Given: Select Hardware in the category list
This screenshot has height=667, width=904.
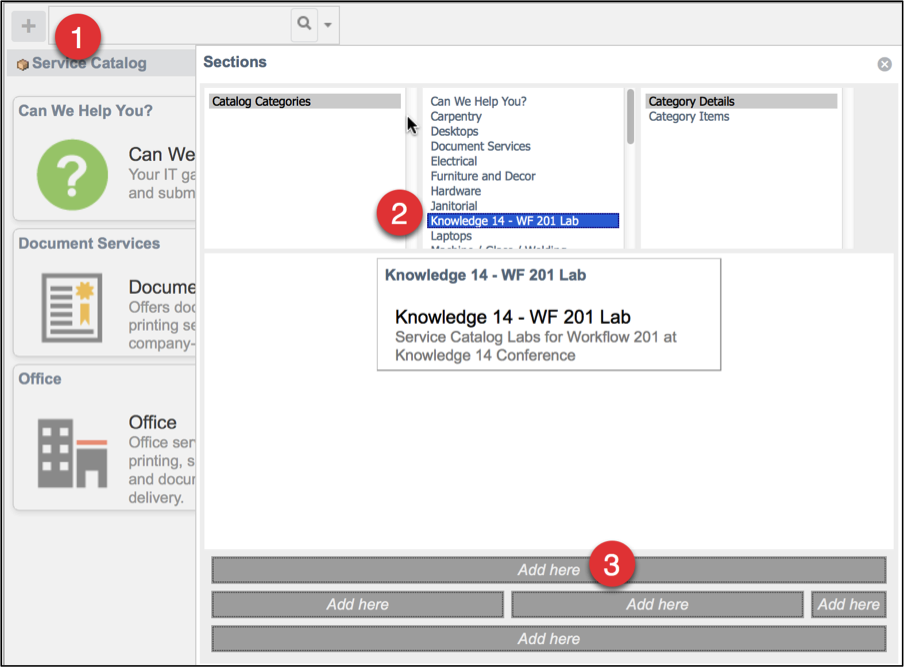Looking at the screenshot, I should (x=455, y=191).
